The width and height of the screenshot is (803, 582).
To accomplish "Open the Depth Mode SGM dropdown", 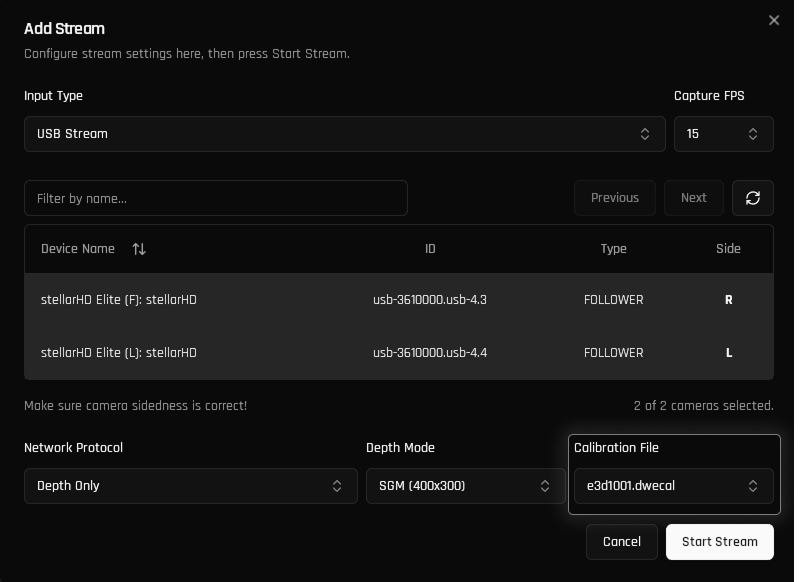I will coord(465,486).
